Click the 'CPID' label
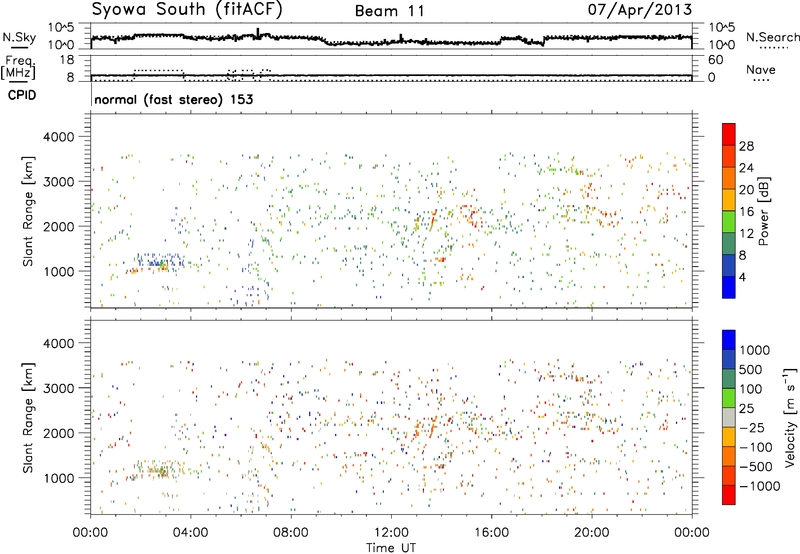Screen dimensions: 800x554 point(22,95)
